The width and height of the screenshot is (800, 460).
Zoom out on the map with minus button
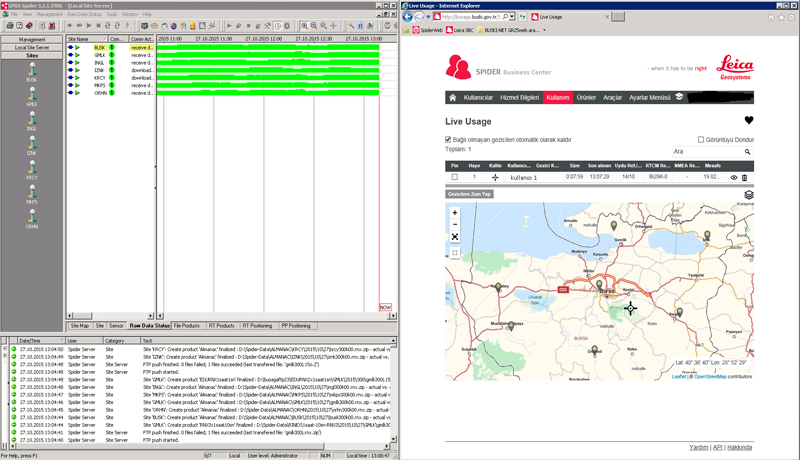[455, 224]
